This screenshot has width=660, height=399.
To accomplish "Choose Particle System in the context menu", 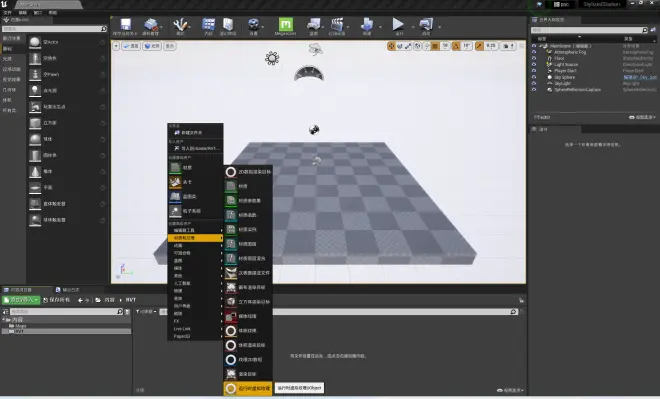I will (x=195, y=211).
